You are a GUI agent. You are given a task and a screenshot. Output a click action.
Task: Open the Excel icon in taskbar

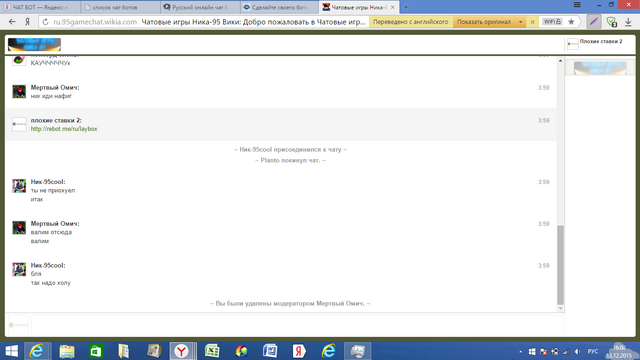pos(212,351)
